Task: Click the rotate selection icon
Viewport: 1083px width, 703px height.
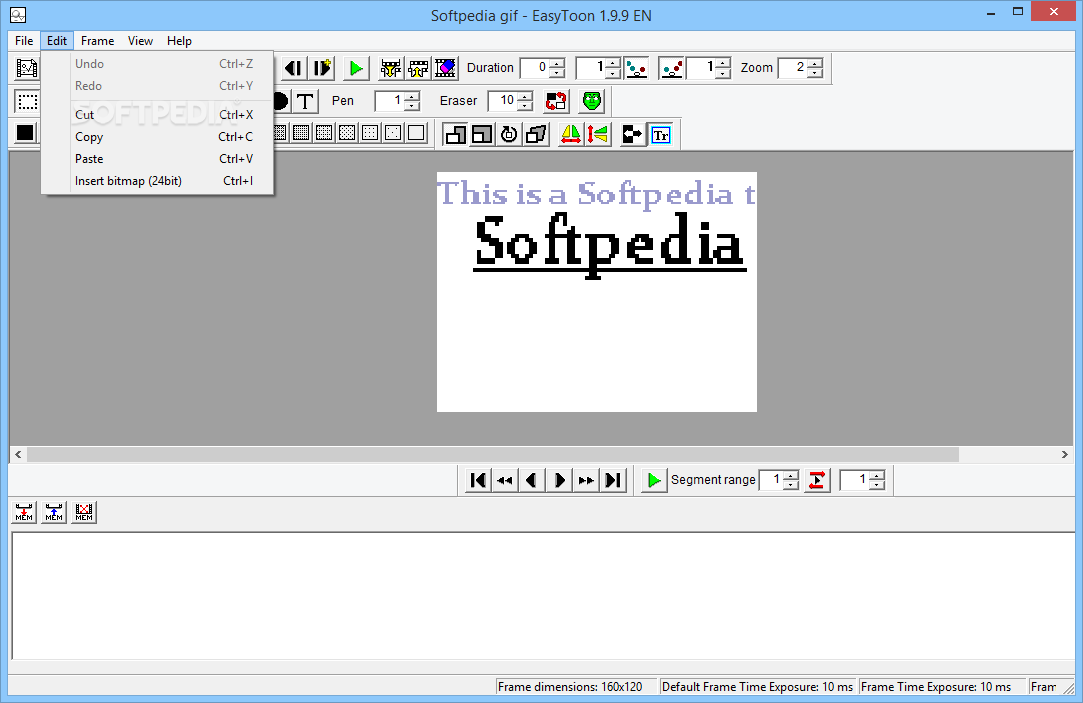Action: point(509,135)
